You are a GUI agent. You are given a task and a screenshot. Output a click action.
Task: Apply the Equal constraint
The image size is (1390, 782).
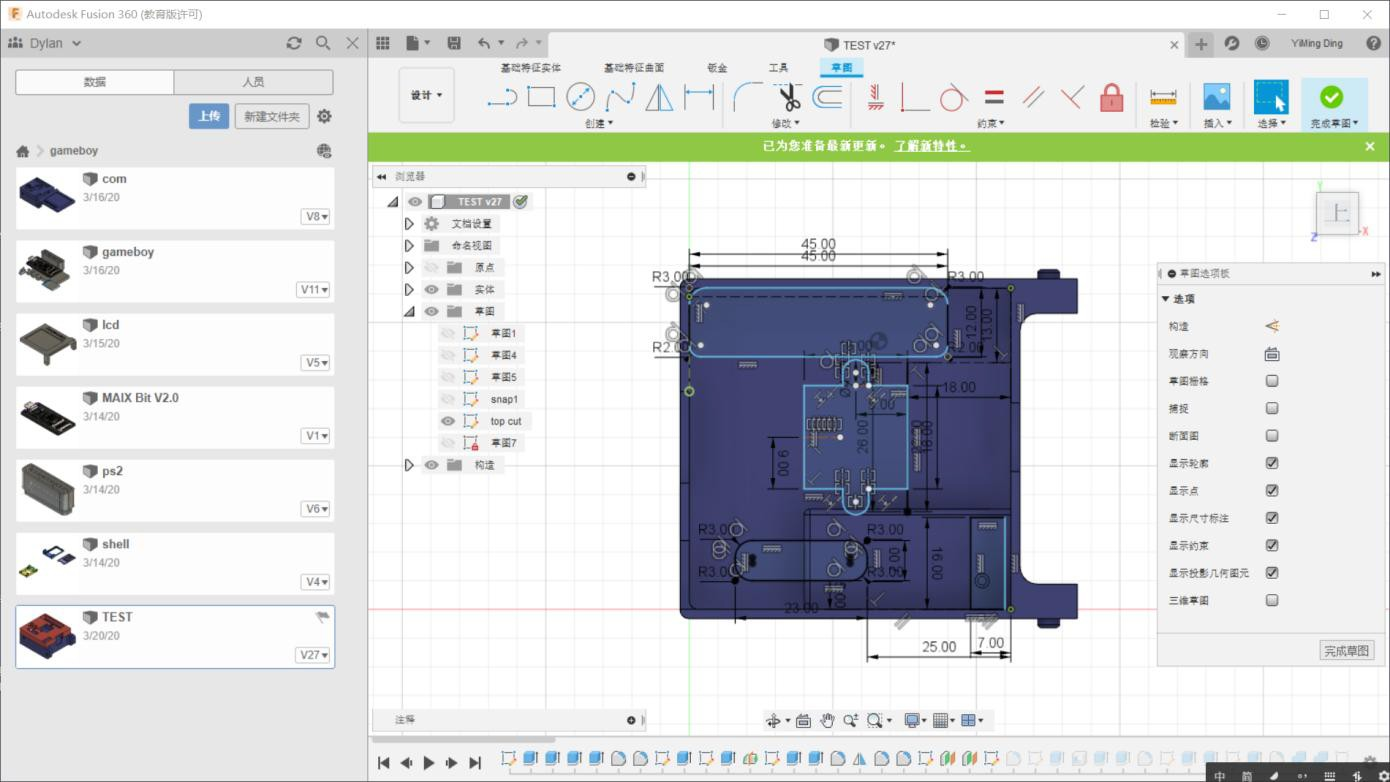coord(993,97)
